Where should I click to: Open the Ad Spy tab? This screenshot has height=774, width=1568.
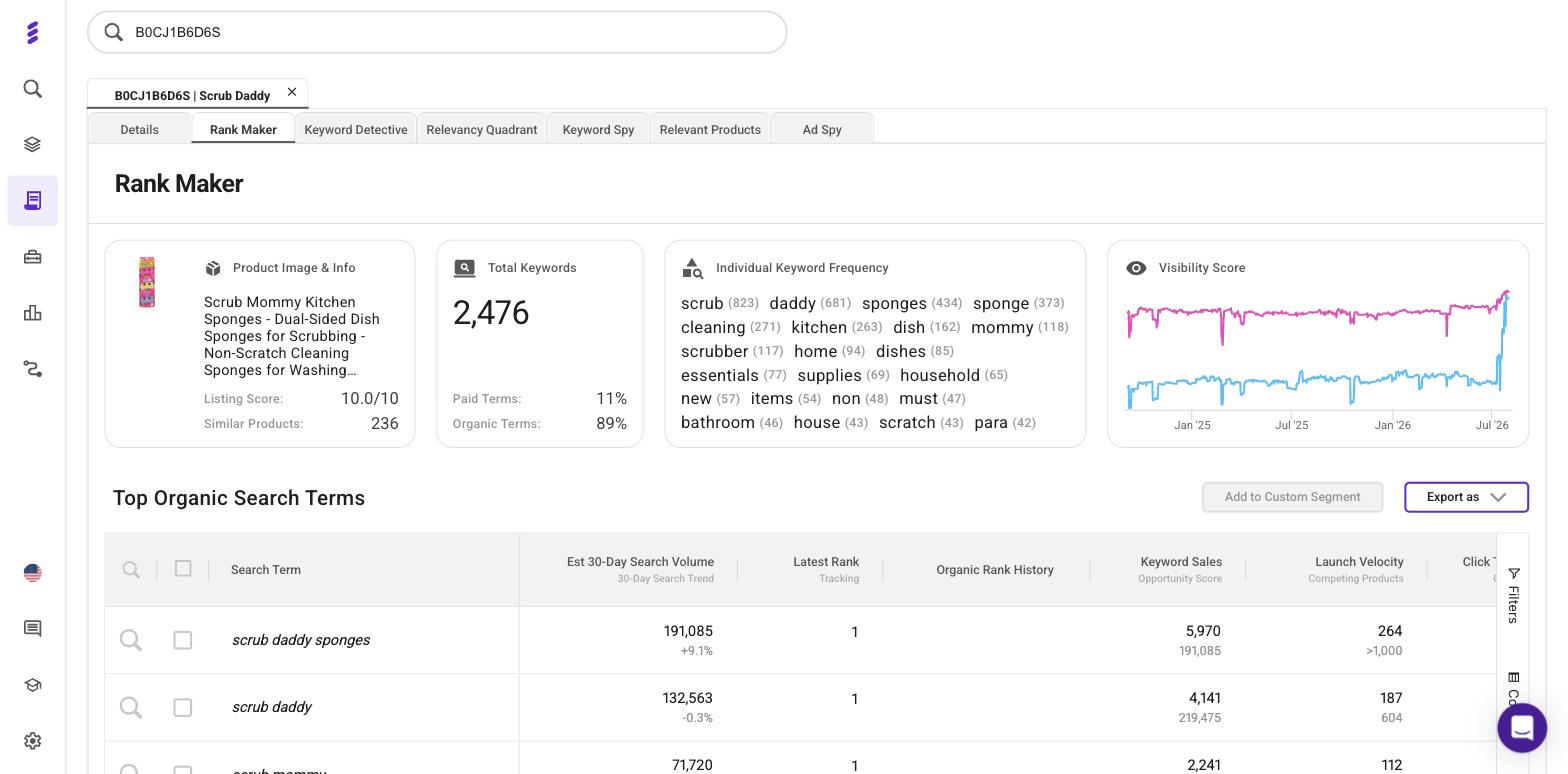822,129
